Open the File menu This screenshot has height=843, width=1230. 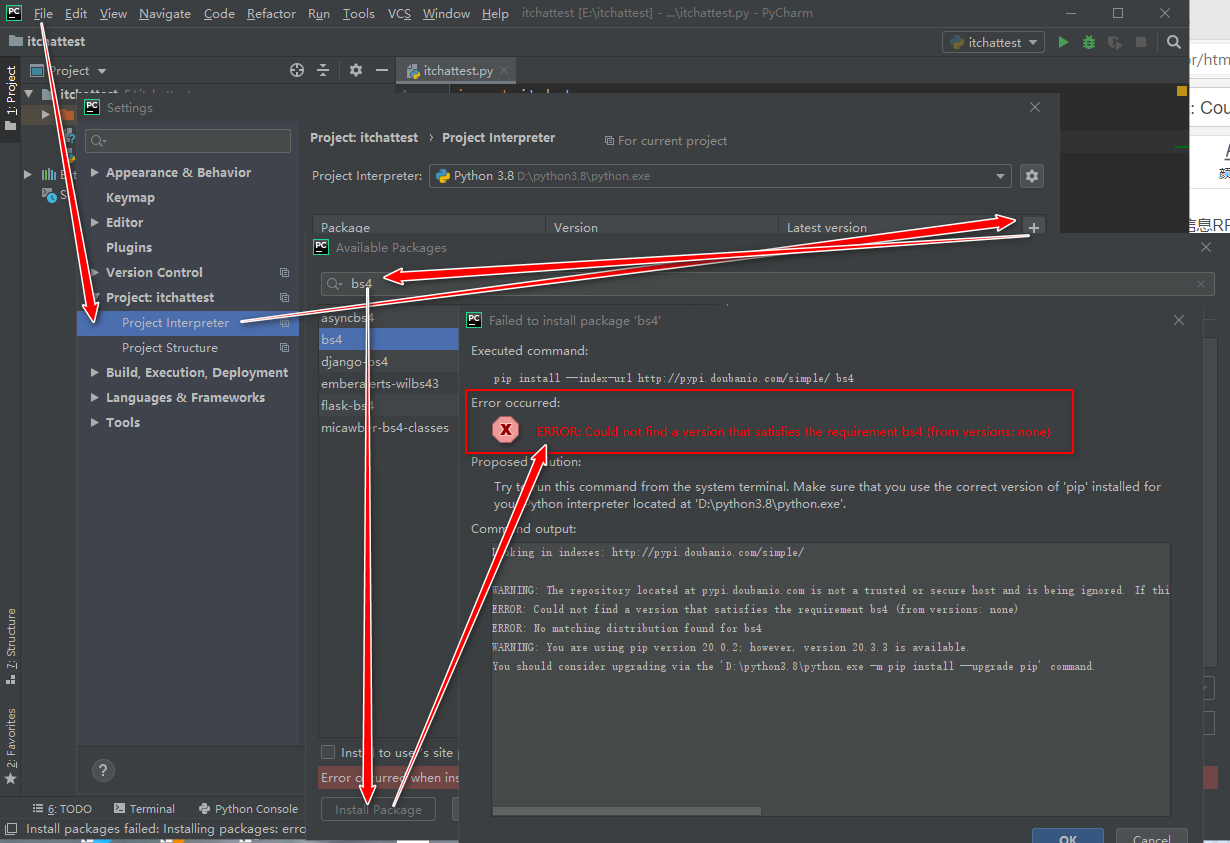point(43,13)
